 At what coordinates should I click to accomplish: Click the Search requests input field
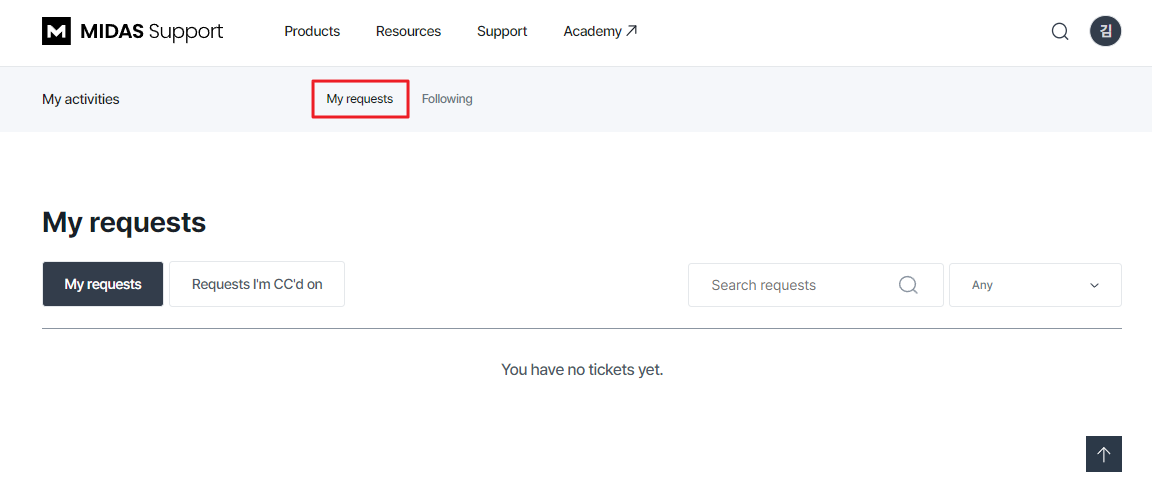pyautogui.click(x=816, y=285)
